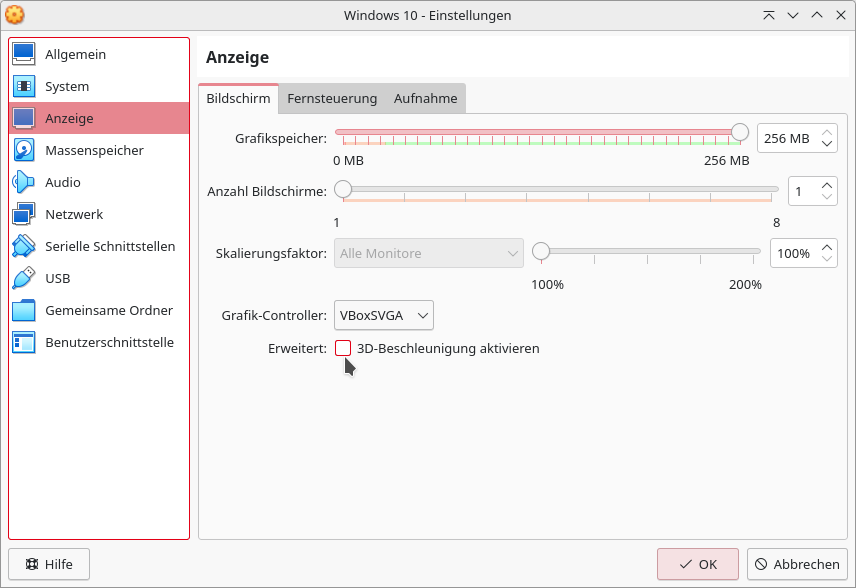Switch to the Aufnahme tab
This screenshot has height=588, width=856.
point(426,98)
